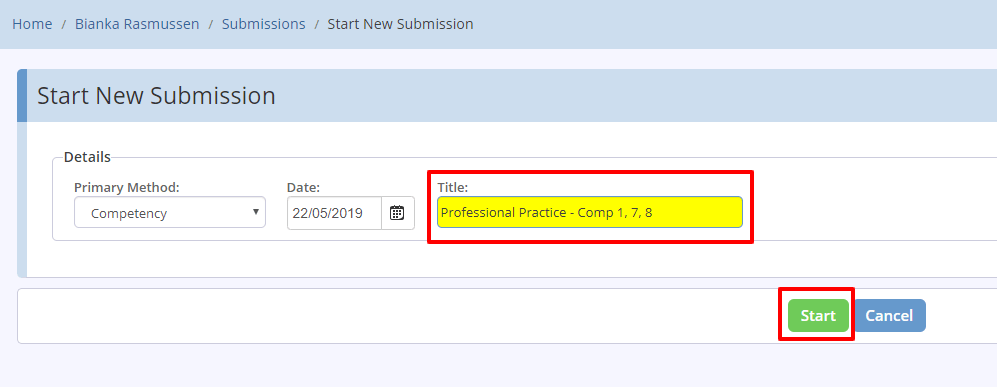The image size is (997, 387).
Task: Click the 'Title:' field label
Action: [x=451, y=187]
